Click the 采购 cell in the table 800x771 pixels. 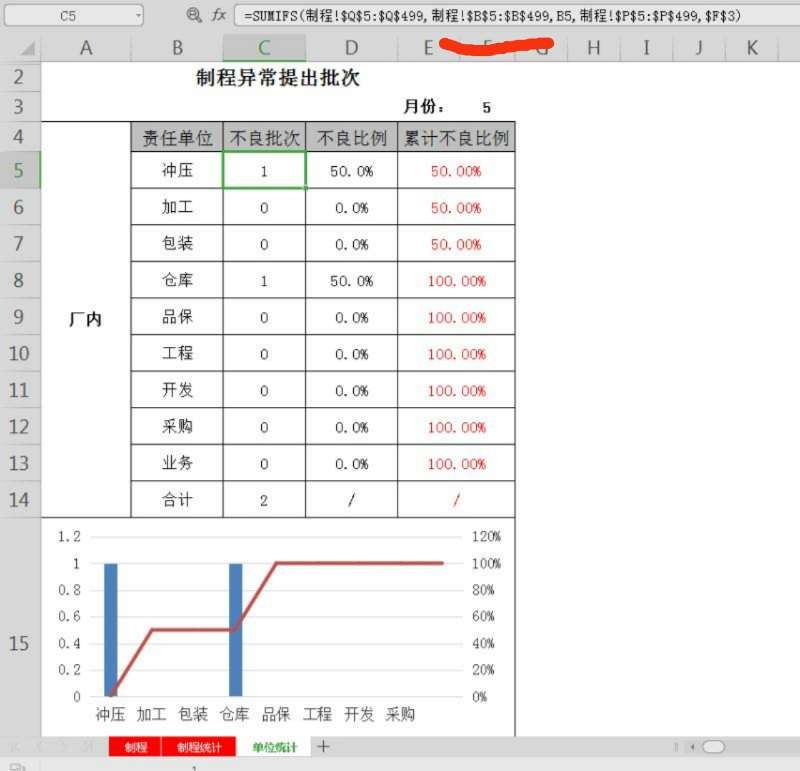click(x=177, y=427)
